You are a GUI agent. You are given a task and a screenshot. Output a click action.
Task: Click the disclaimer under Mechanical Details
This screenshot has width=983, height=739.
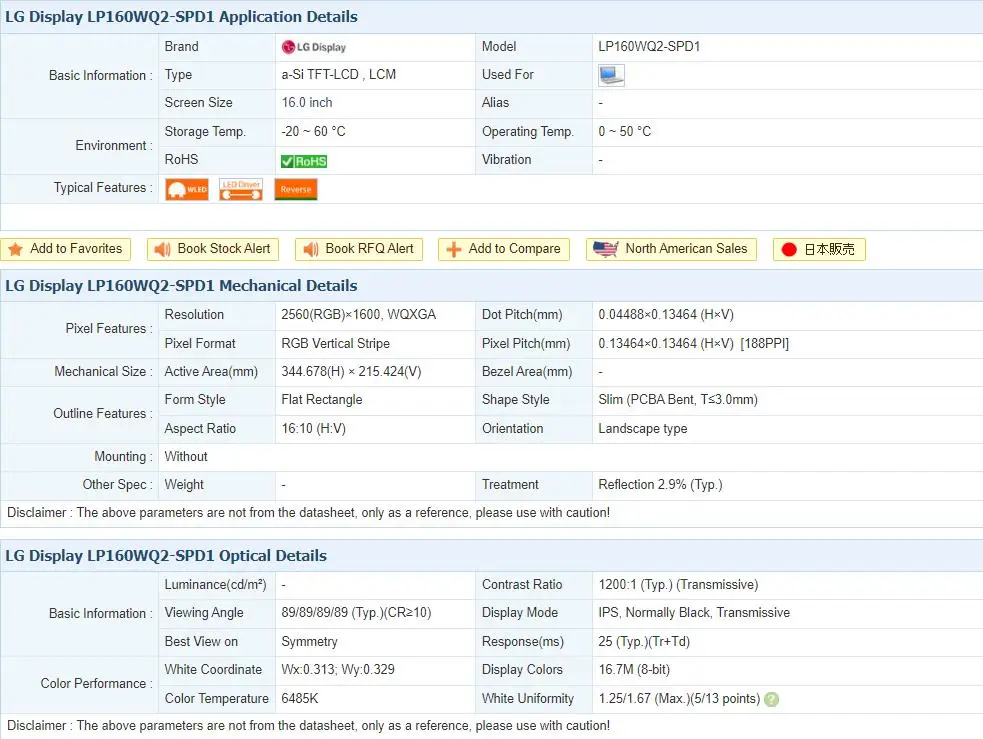pos(308,513)
